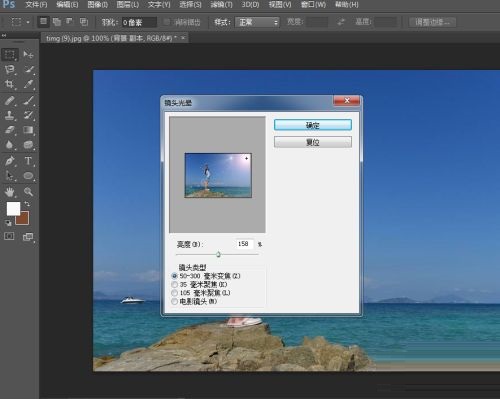This screenshot has width=500, height=399.
Task: Confirm lens flare with 确定 button
Action: (x=313, y=125)
